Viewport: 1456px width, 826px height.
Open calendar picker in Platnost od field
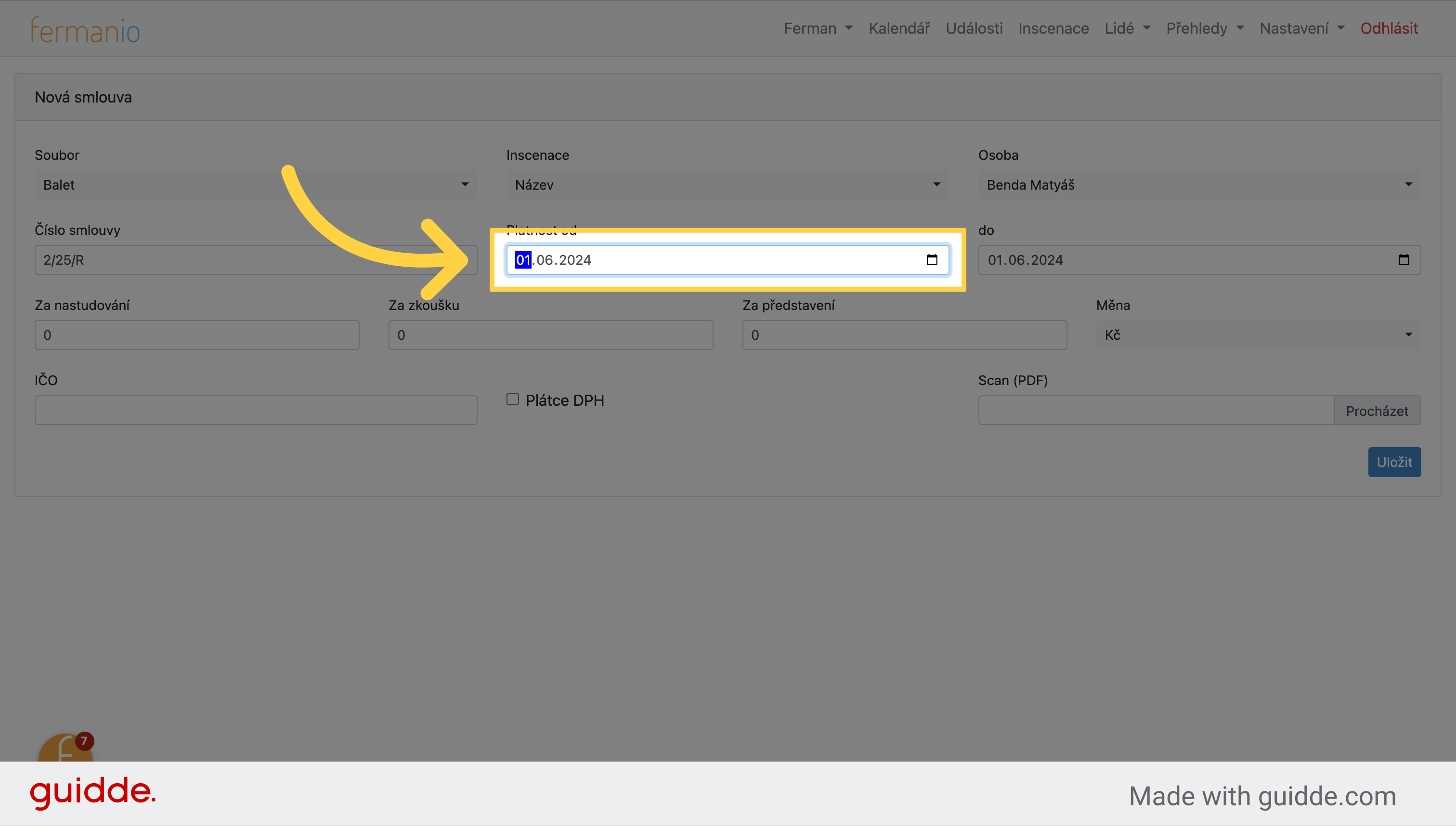click(x=932, y=260)
